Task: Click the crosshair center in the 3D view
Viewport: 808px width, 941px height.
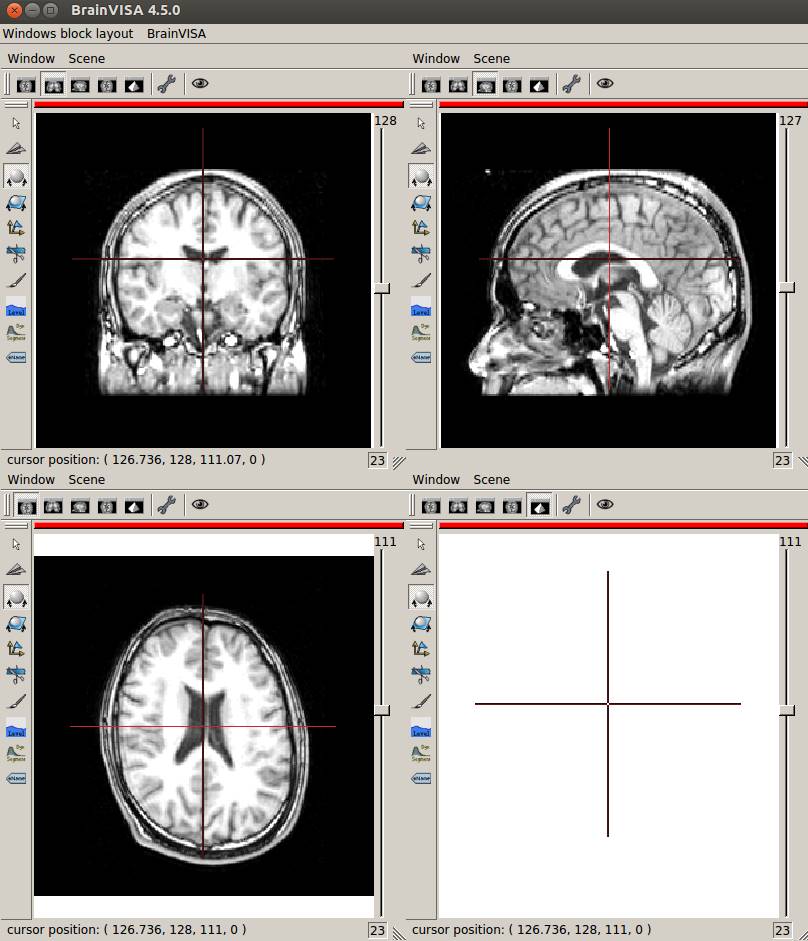Action: (x=608, y=703)
